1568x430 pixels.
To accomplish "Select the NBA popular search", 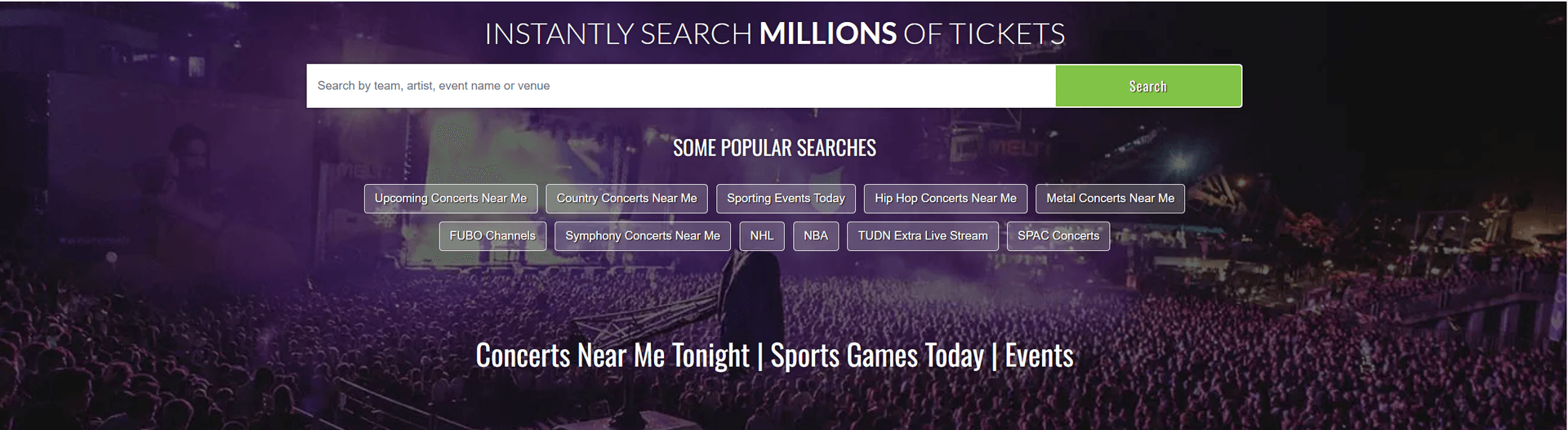I will coord(816,236).
